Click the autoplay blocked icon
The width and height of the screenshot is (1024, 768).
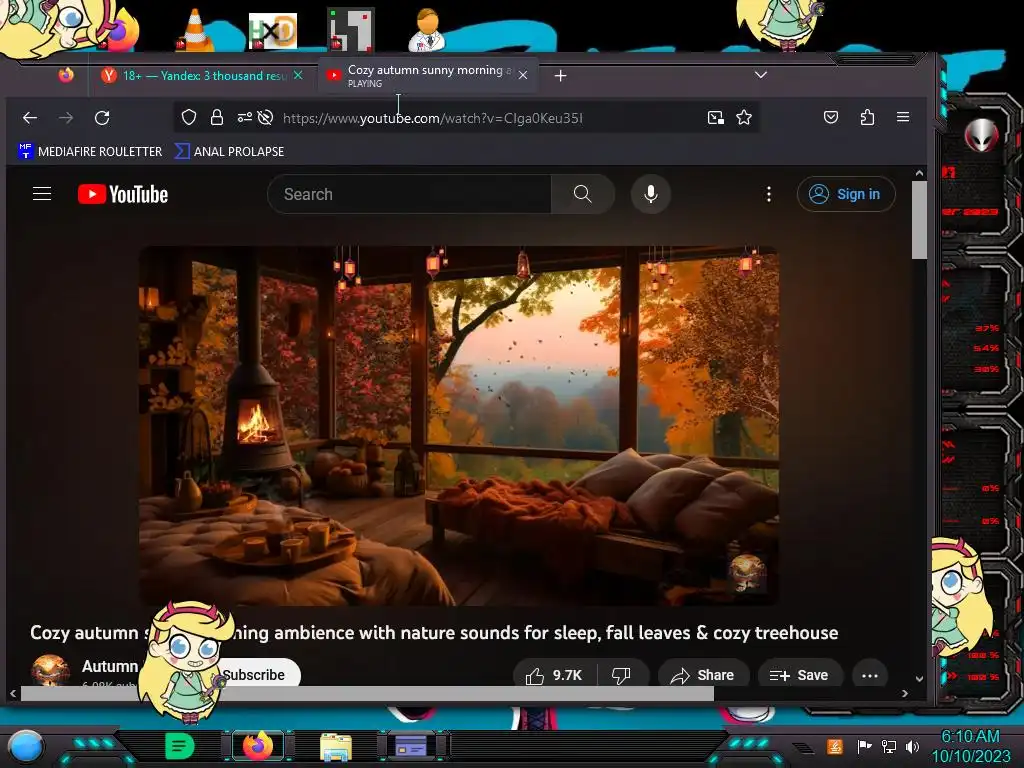click(x=265, y=118)
